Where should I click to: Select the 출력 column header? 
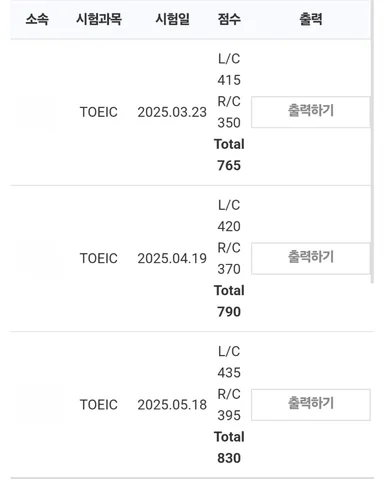coord(311,19)
